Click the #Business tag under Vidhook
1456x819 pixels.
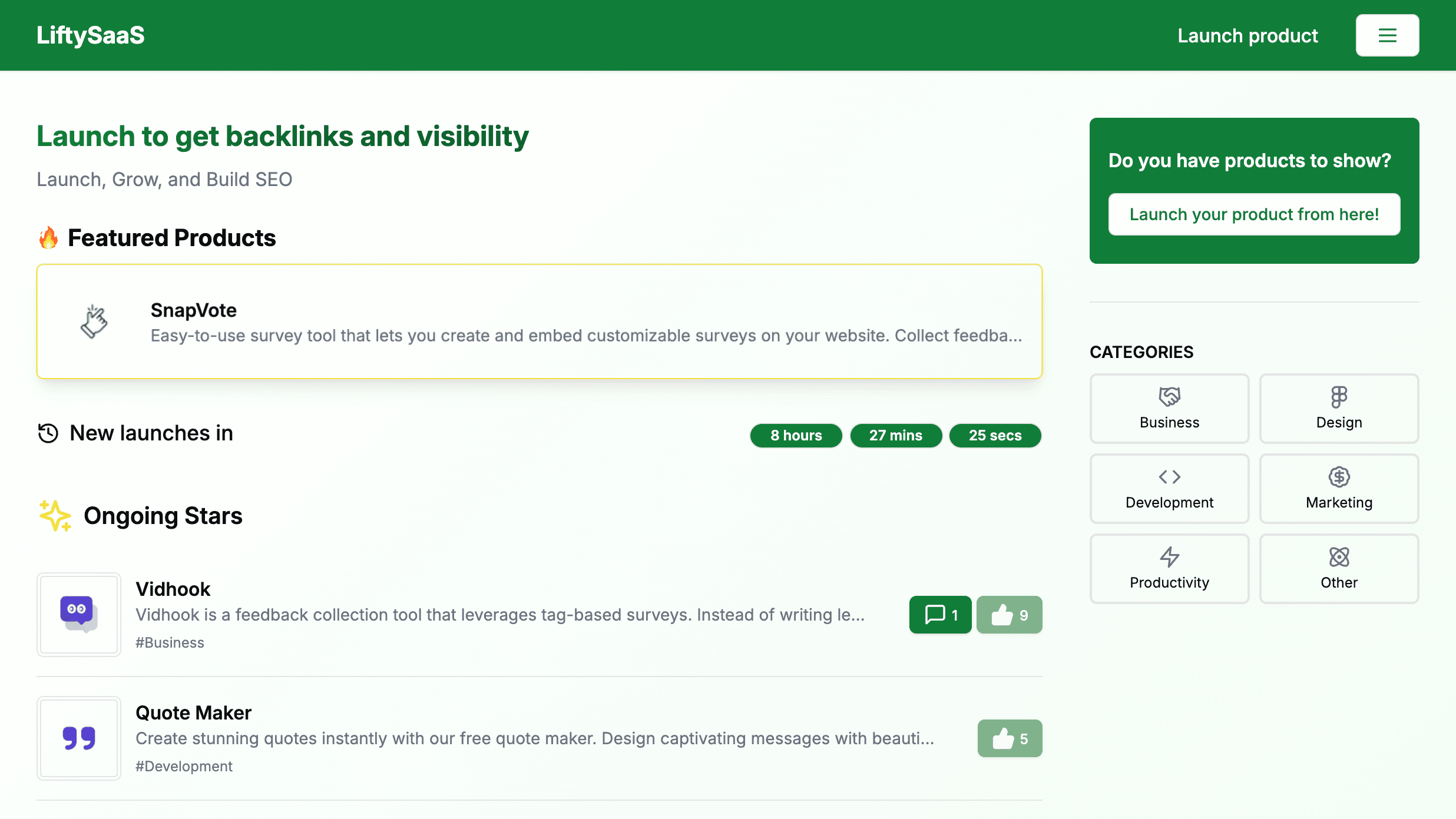click(x=170, y=642)
